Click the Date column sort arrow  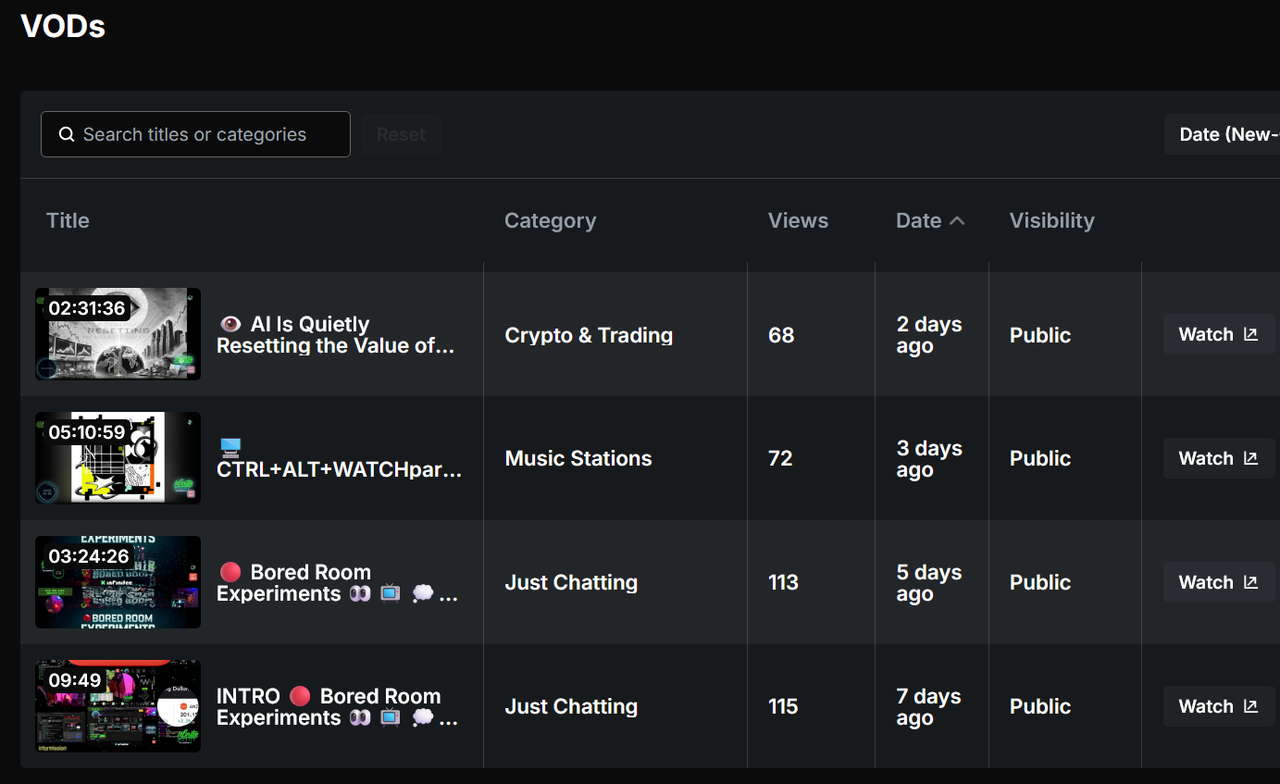pyautogui.click(x=957, y=221)
